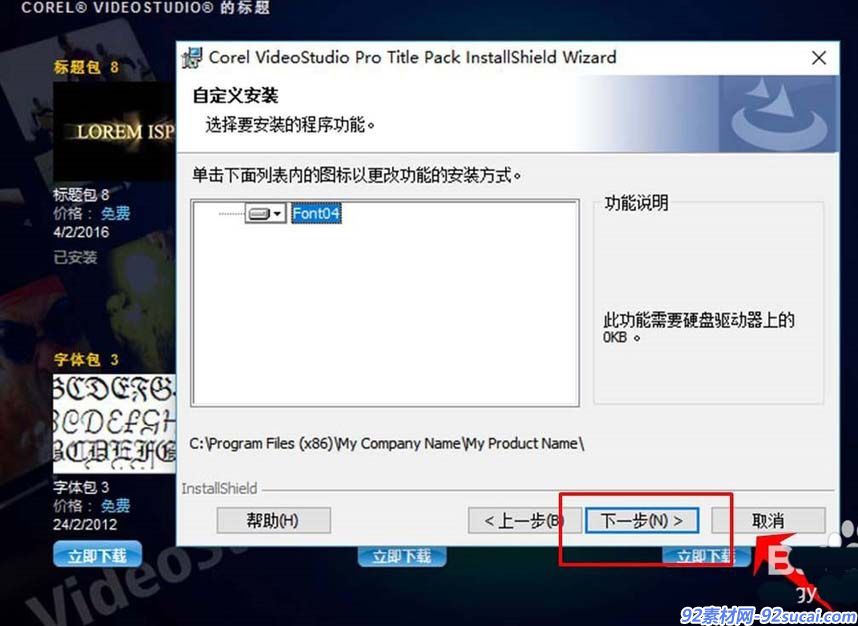
Task: Click the 免费 price under 字体包 3
Action: point(115,505)
